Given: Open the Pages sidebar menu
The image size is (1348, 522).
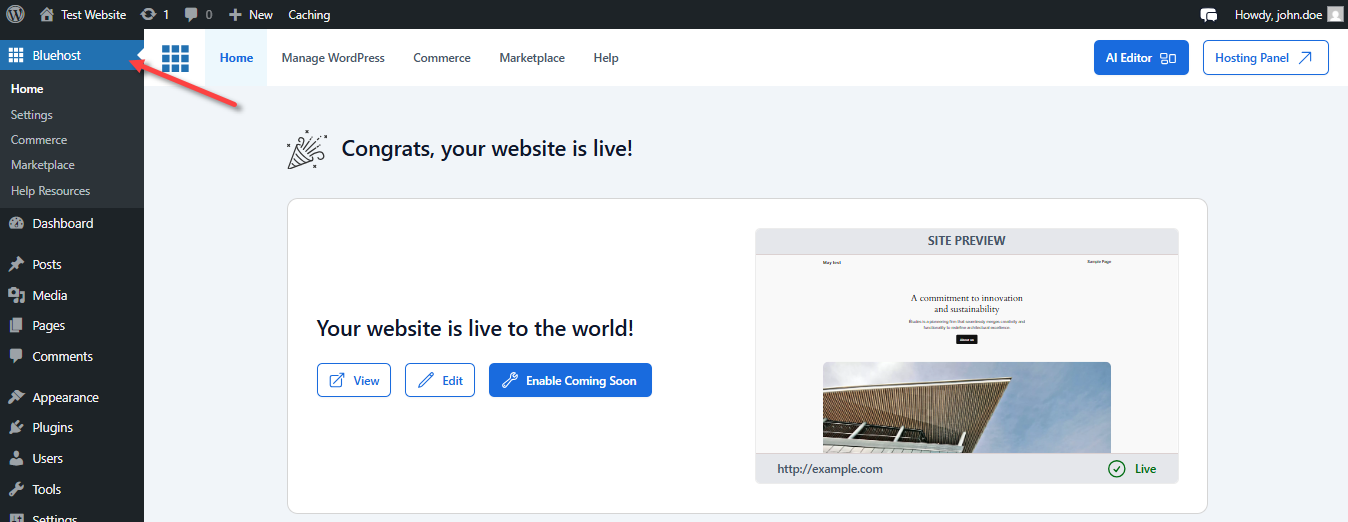Looking at the screenshot, I should tap(72, 325).
